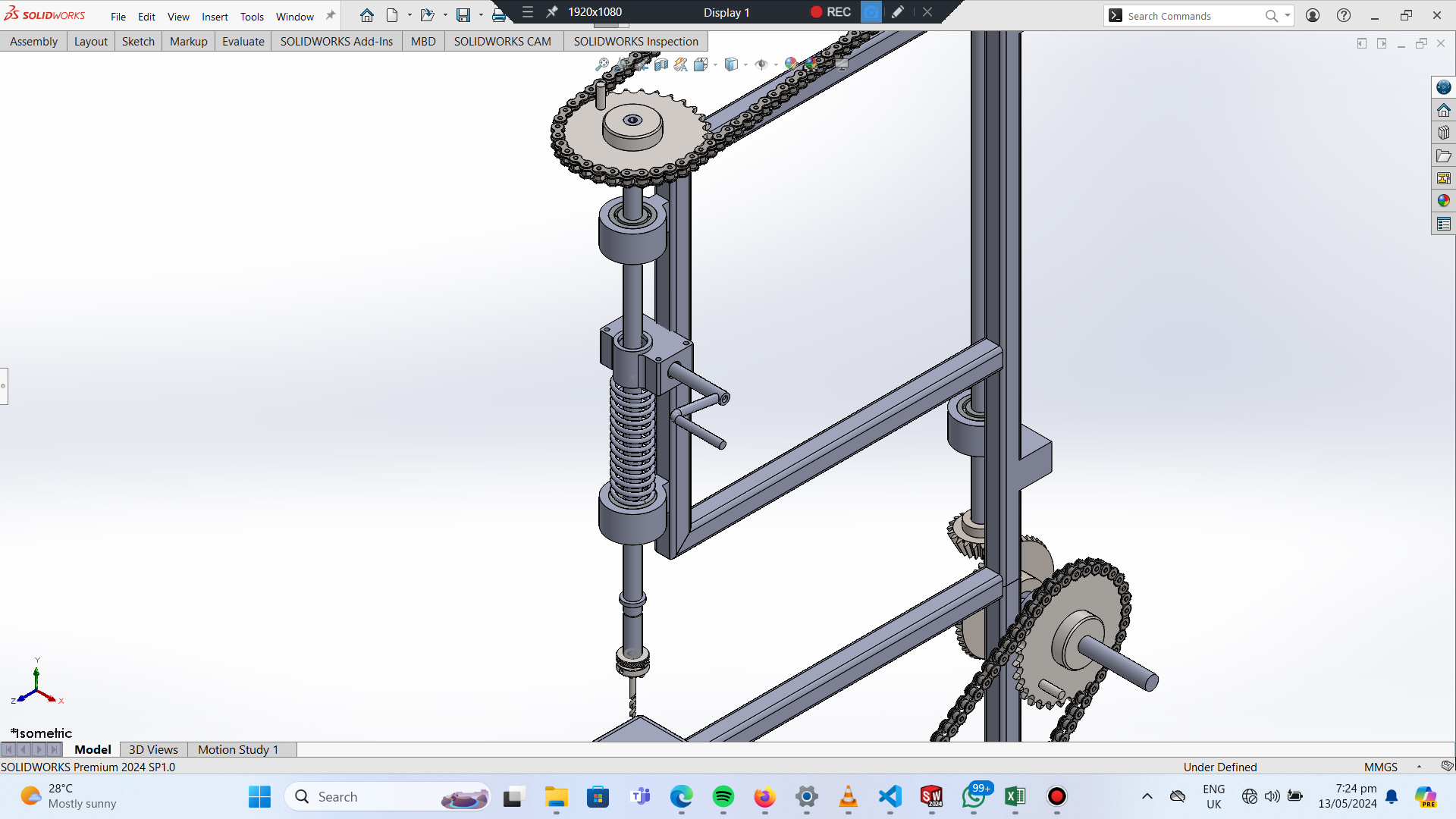The width and height of the screenshot is (1456, 819).
Task: Click the Save icon in the toolbar
Action: coord(463,15)
